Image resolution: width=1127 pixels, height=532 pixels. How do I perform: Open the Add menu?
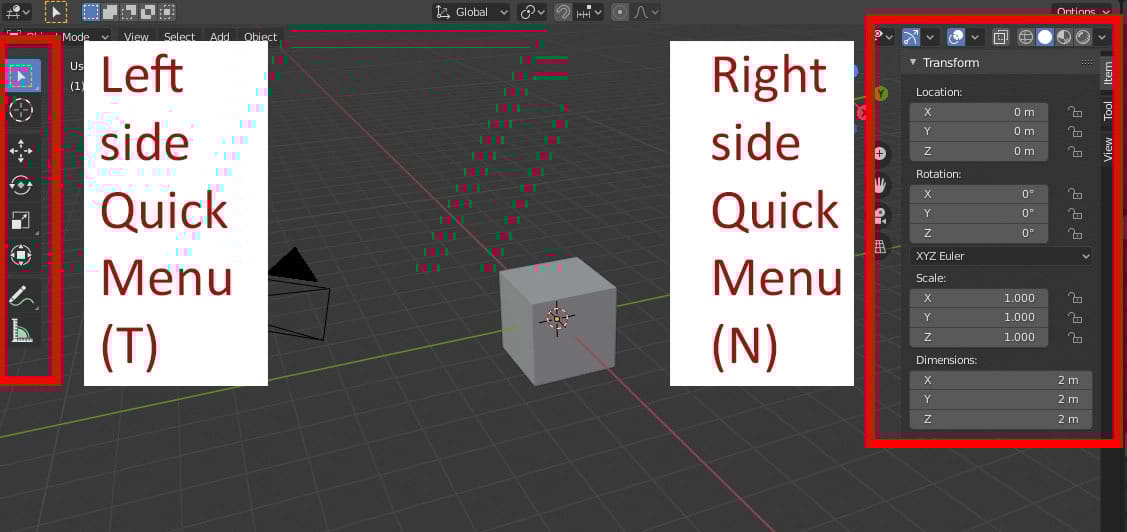[x=220, y=37]
